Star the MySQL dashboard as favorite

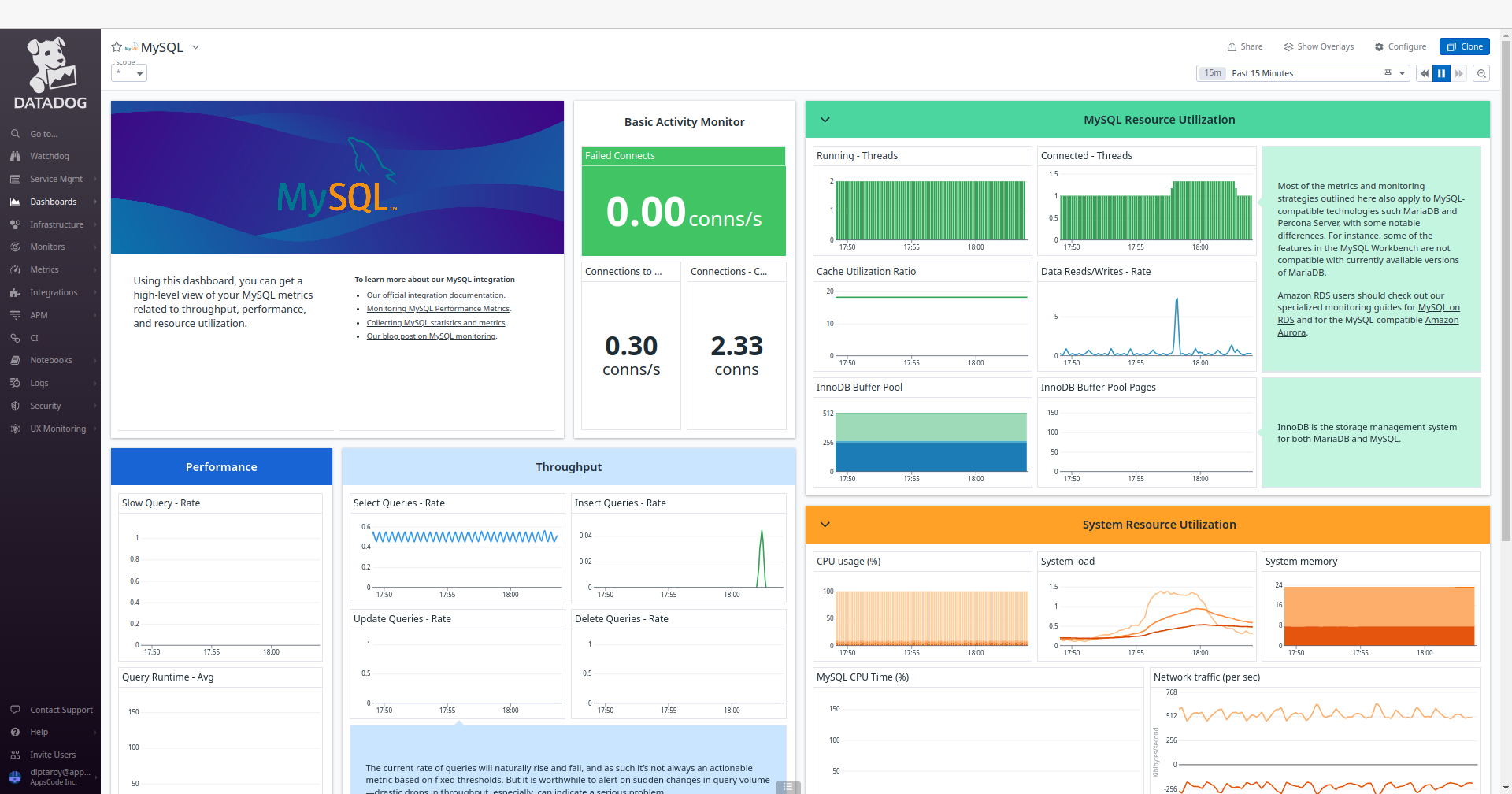point(117,47)
